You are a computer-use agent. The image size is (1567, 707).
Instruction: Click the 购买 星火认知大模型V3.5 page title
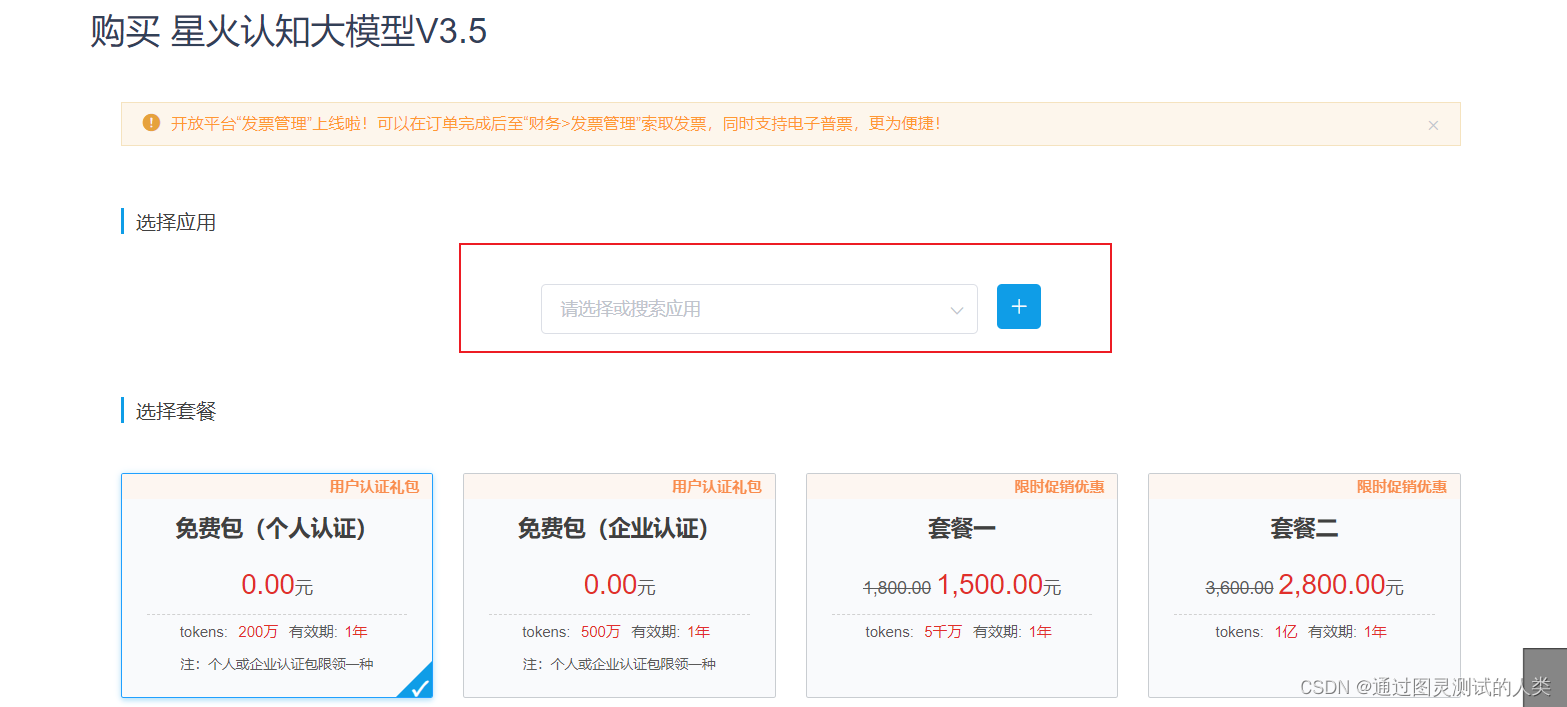(288, 32)
